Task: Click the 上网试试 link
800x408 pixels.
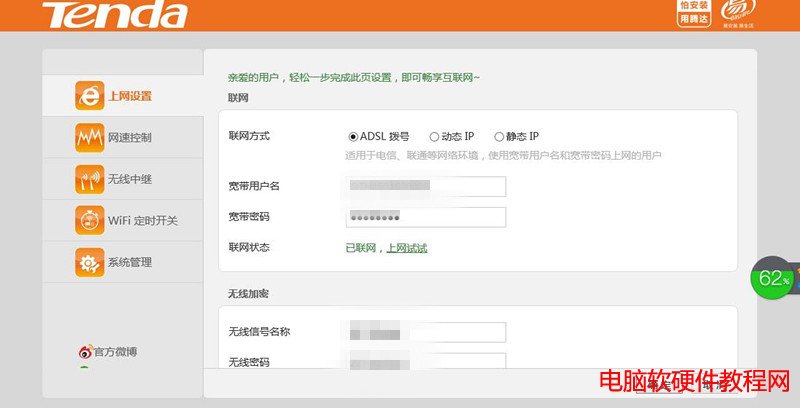Action: point(407,248)
